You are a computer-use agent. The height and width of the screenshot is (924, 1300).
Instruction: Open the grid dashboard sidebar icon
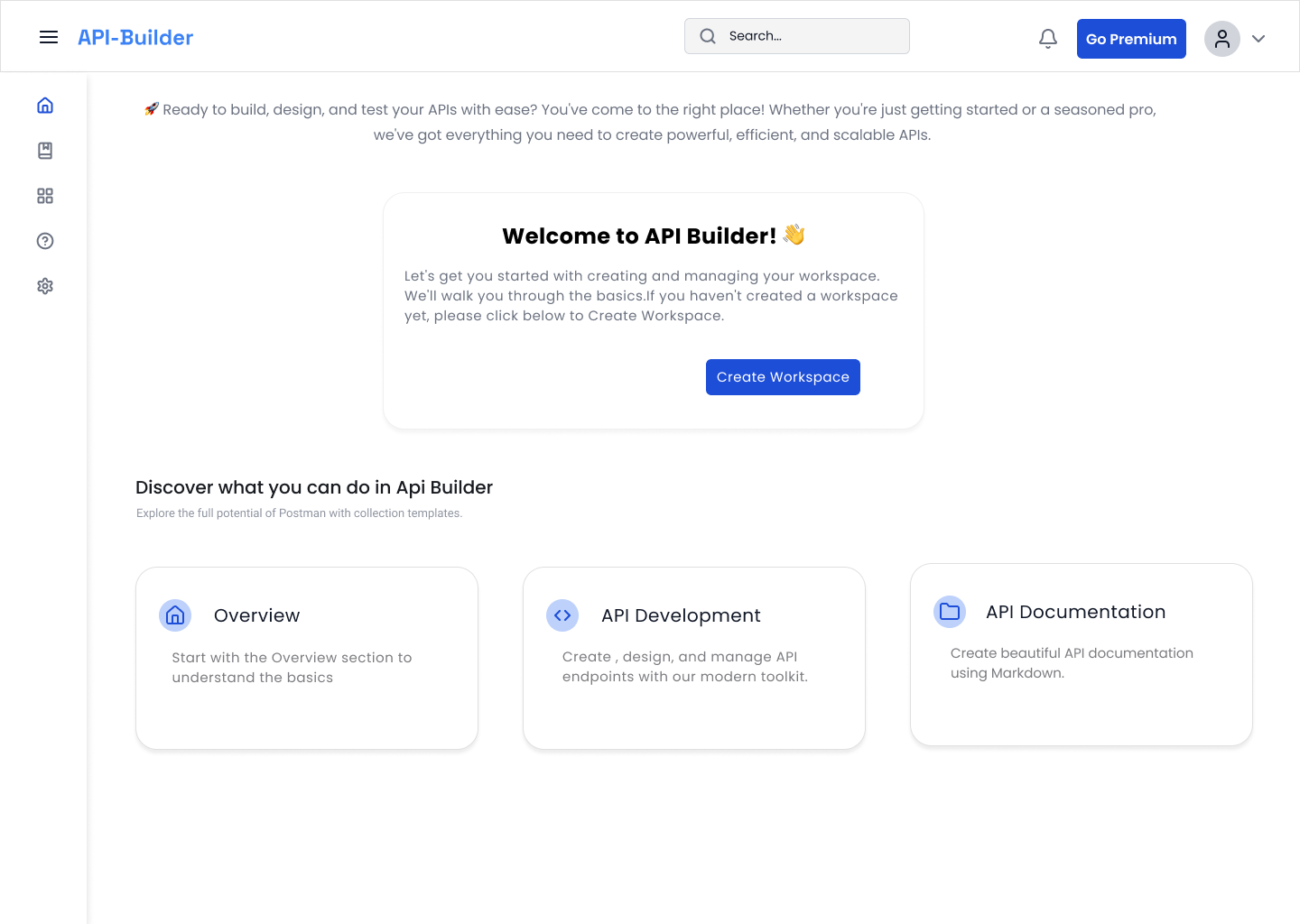coord(45,196)
